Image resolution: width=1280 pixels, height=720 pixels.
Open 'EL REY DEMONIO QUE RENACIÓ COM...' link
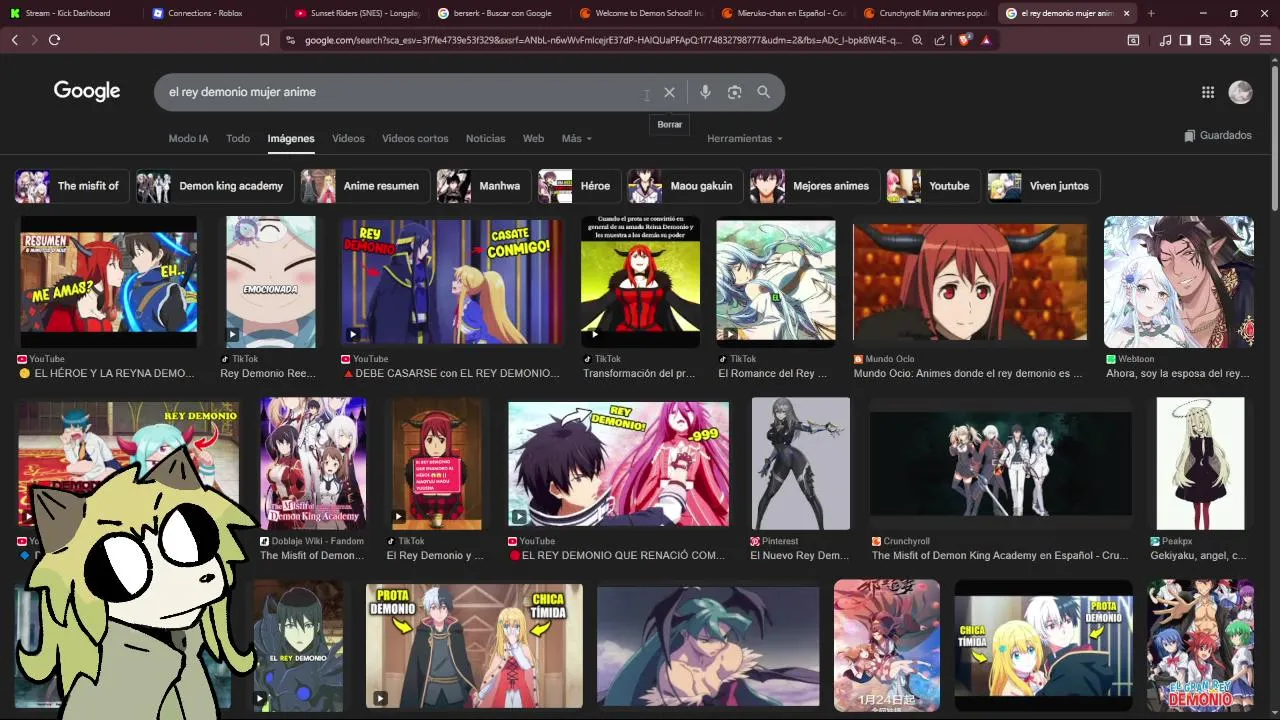point(615,555)
